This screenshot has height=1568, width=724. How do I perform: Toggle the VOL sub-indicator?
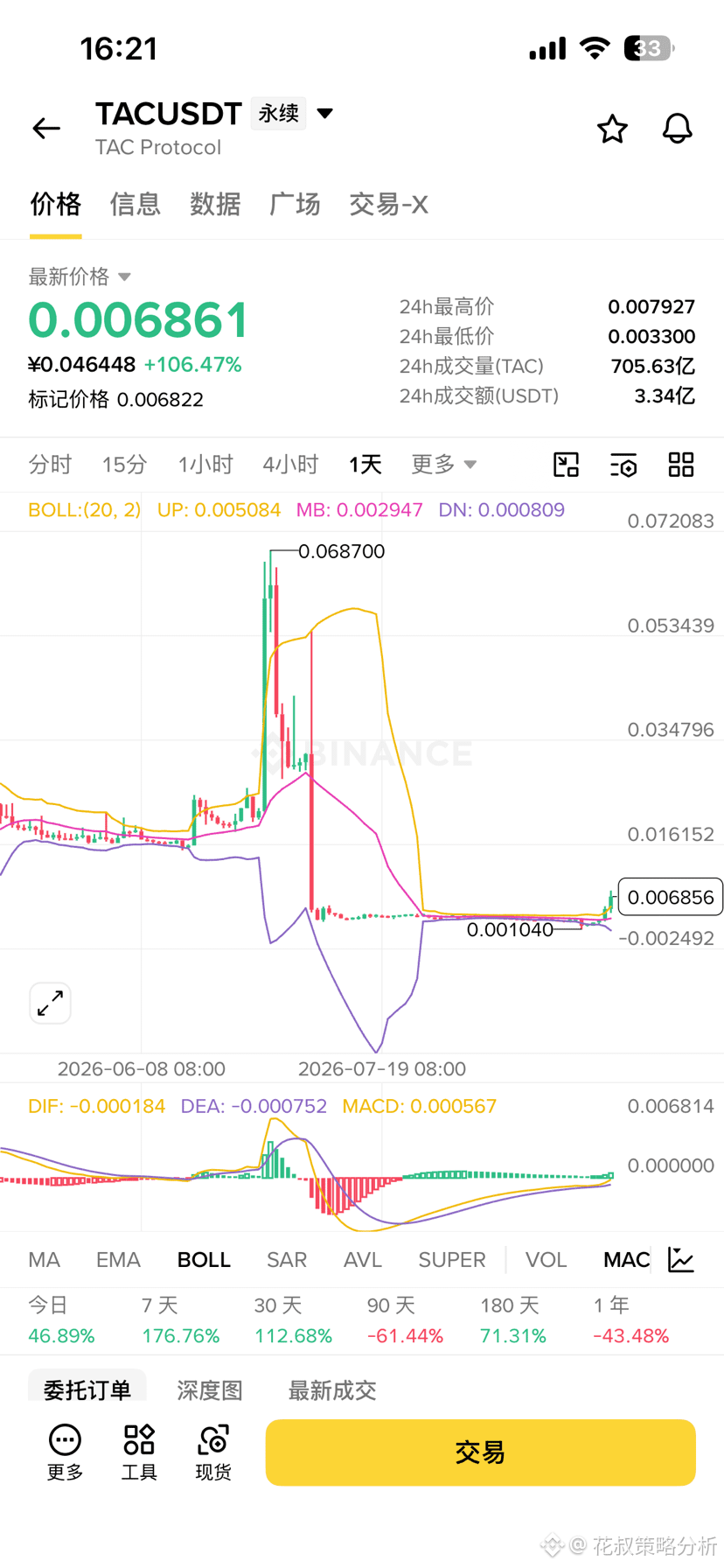(546, 1260)
